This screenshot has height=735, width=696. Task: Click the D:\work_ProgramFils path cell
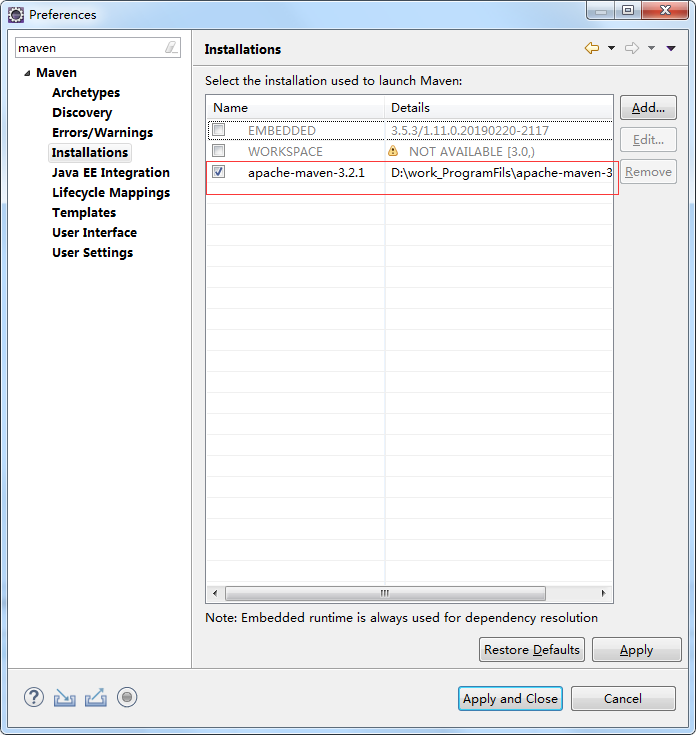pyautogui.click(x=501, y=173)
